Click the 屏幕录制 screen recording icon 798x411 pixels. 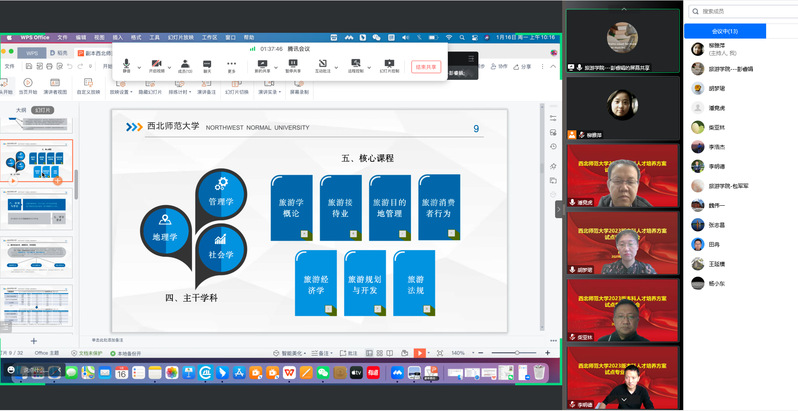(299, 86)
